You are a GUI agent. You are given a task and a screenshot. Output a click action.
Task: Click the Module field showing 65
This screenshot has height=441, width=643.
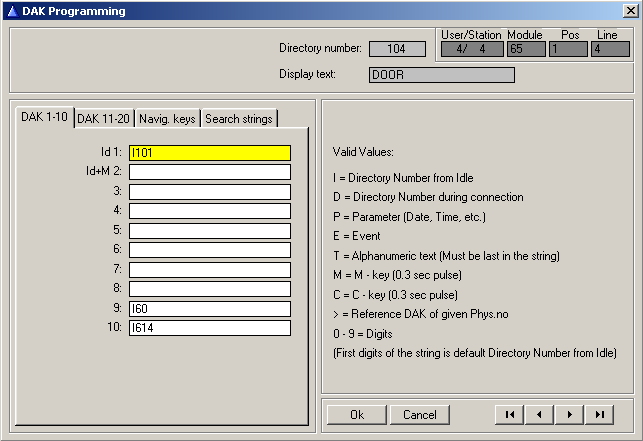coord(525,49)
